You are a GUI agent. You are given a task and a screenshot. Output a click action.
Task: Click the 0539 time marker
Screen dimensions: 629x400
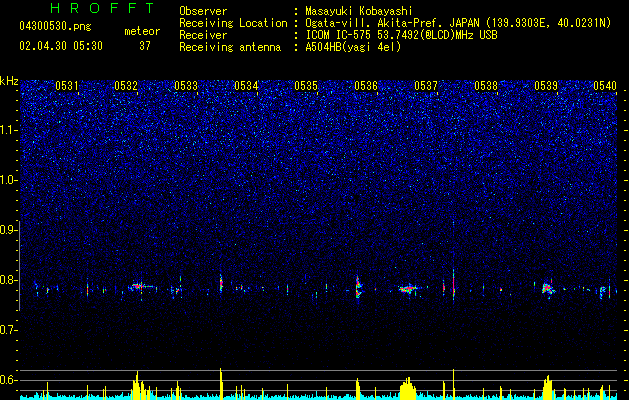point(546,86)
